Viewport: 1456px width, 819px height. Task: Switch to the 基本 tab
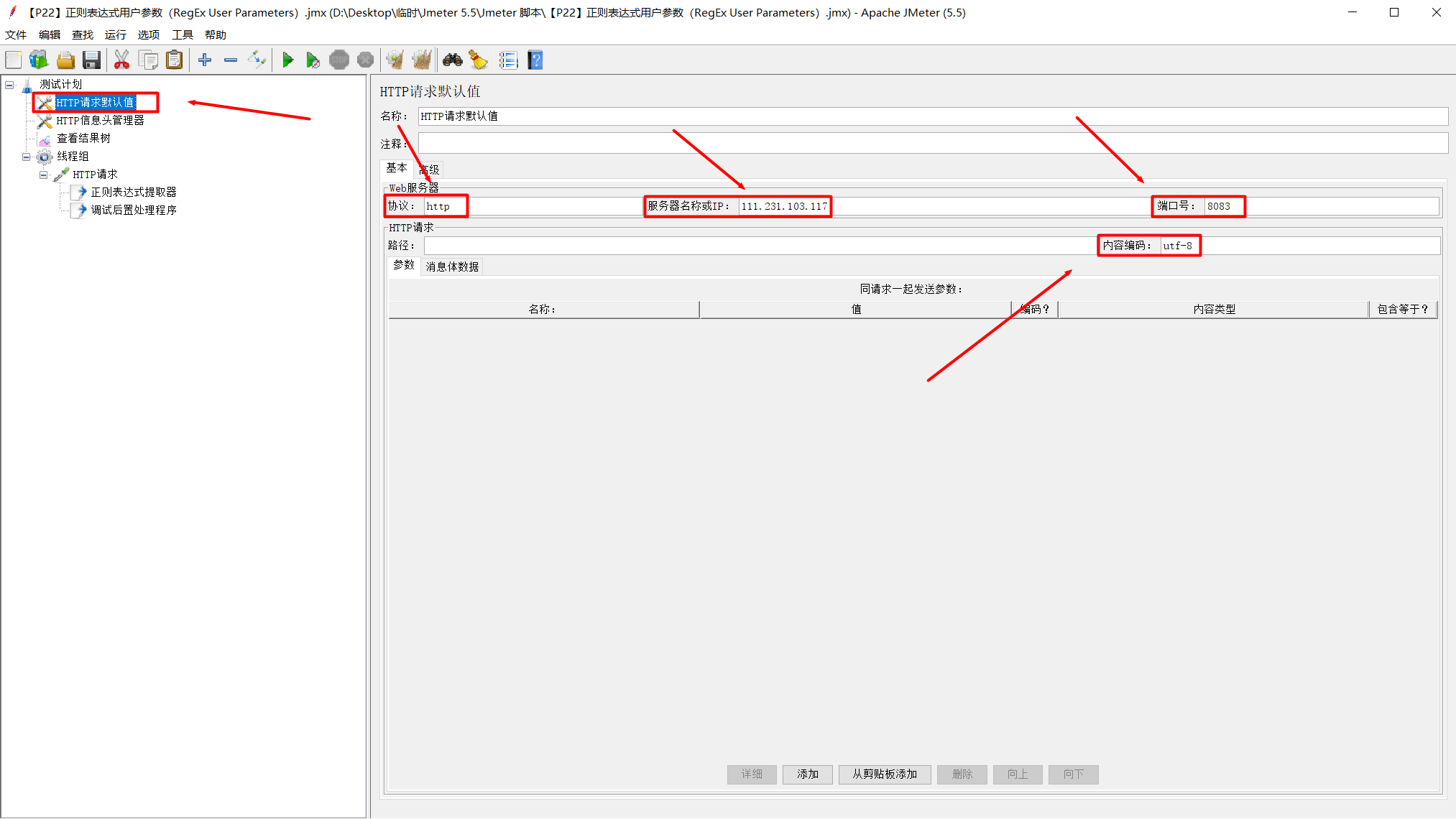(x=397, y=168)
